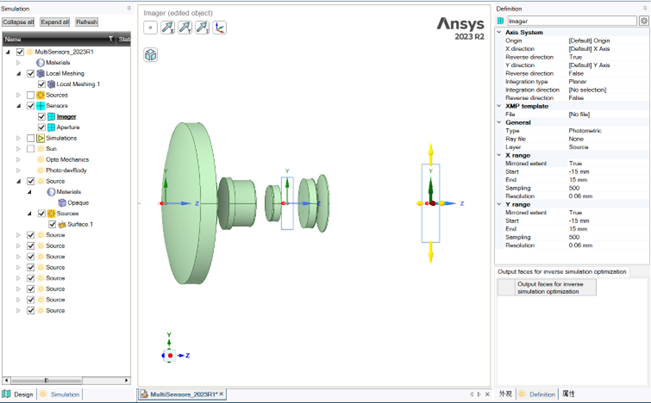
Task: Expand the Simulations node
Action: 18,138
